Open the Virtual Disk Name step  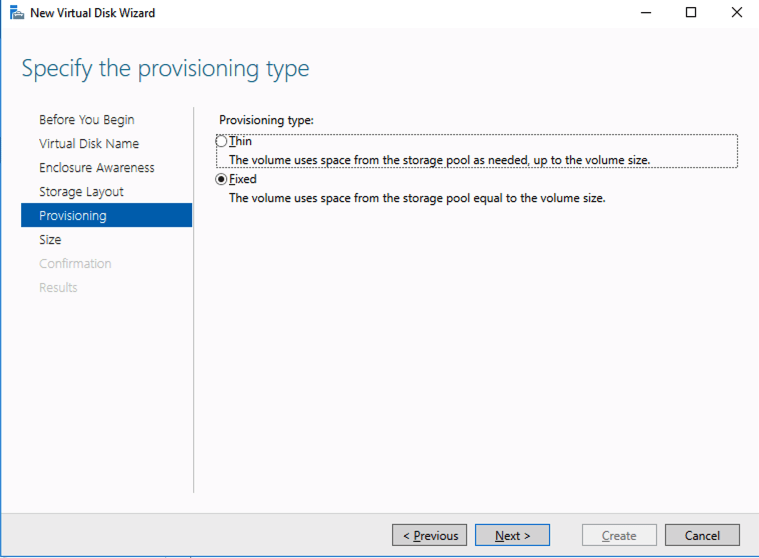coord(89,144)
